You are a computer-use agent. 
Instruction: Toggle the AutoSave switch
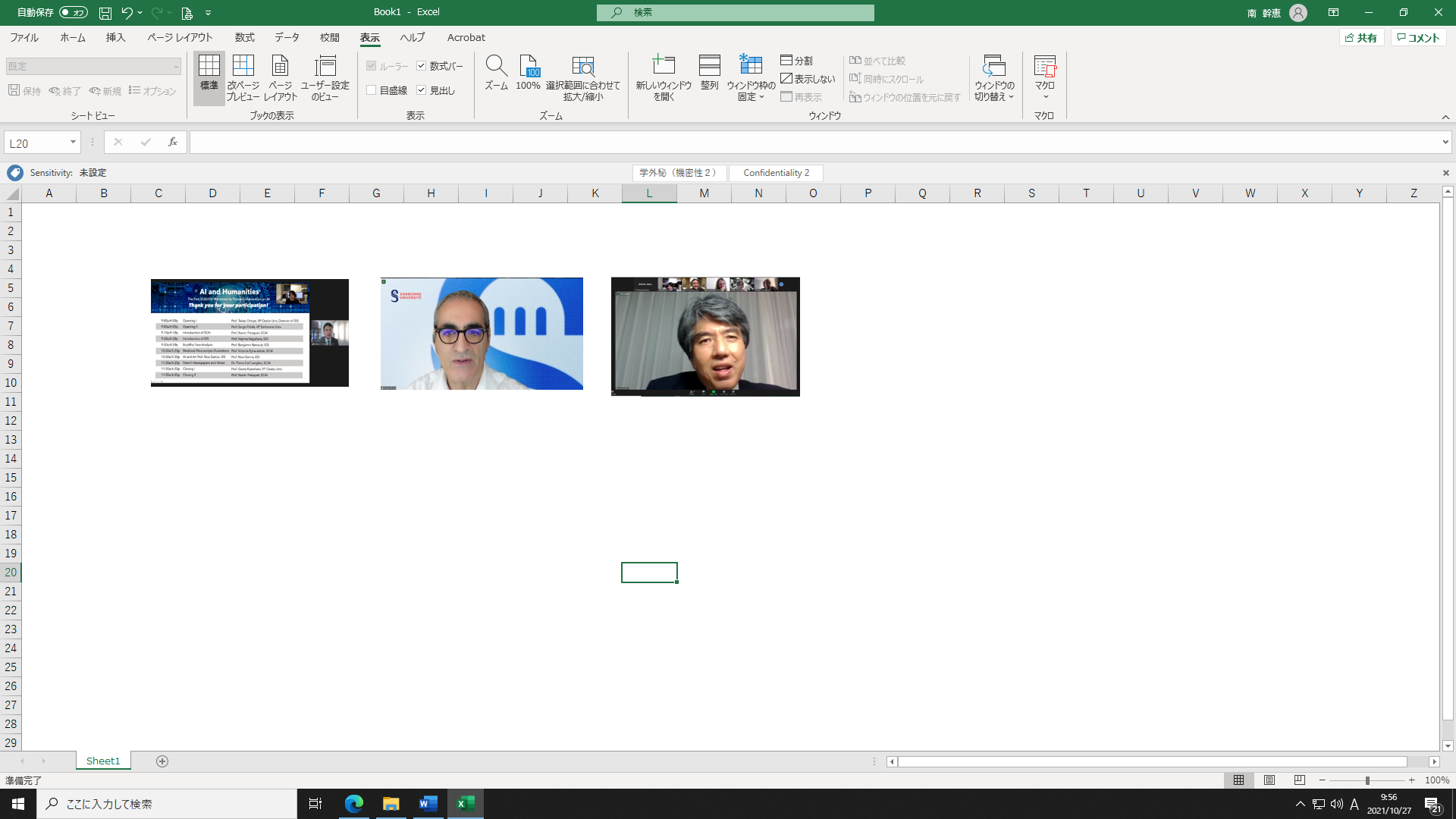click(73, 13)
